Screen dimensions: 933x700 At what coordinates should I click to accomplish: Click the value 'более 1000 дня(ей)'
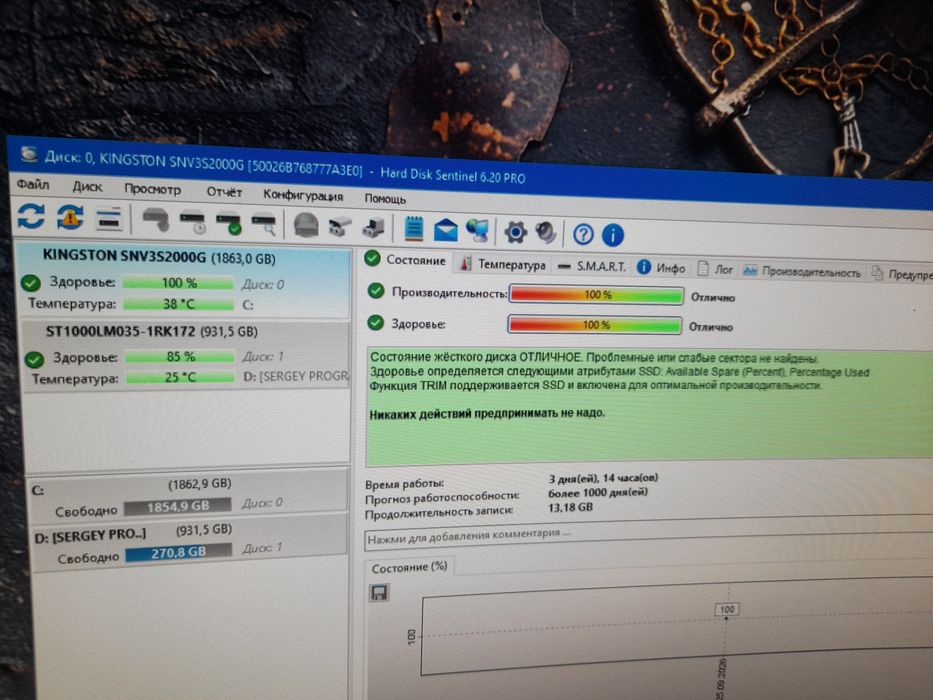[597, 493]
